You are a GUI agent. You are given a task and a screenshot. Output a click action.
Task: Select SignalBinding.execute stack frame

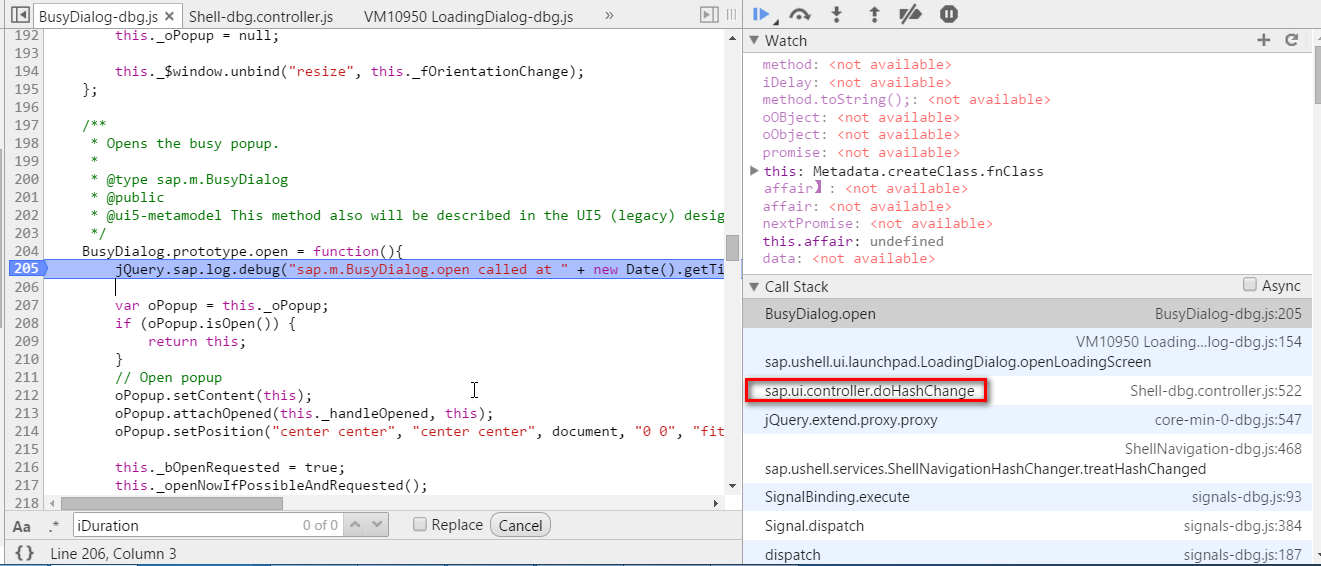pos(1027,497)
